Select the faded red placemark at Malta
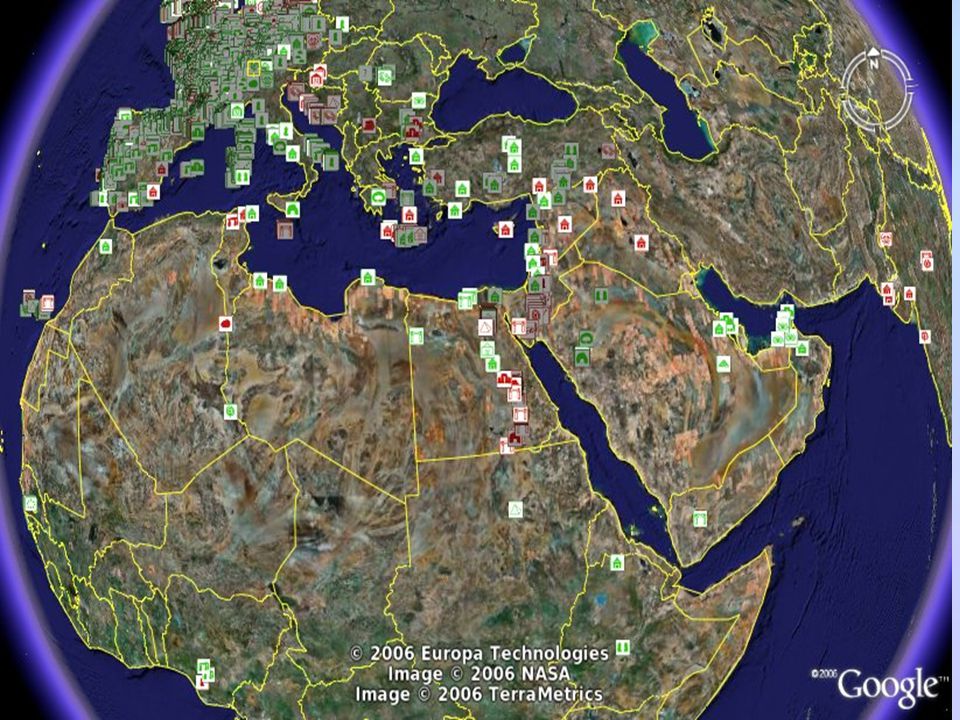The height and width of the screenshot is (720, 960). pyautogui.click(x=285, y=230)
